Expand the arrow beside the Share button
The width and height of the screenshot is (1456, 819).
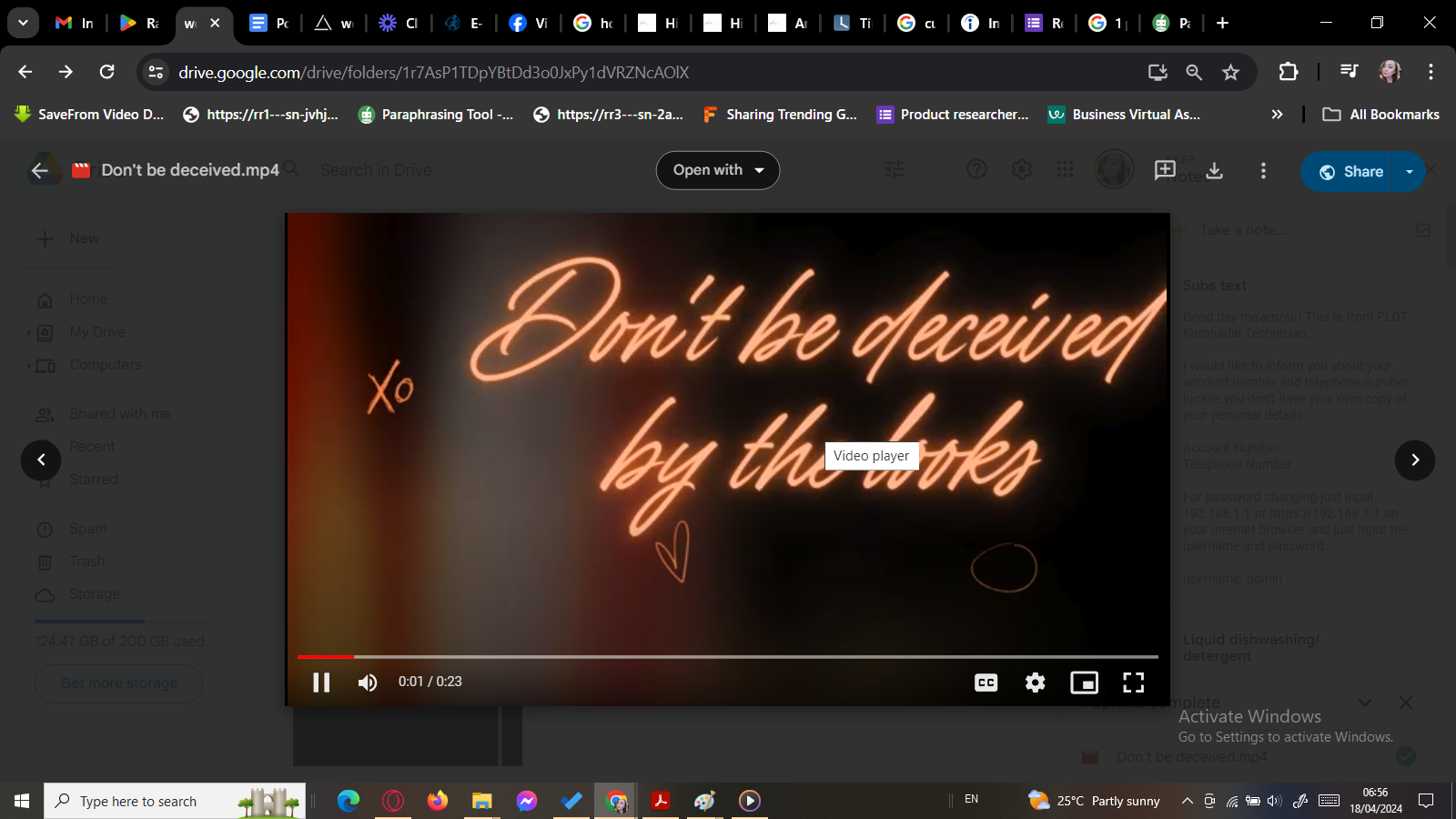pyautogui.click(x=1410, y=171)
